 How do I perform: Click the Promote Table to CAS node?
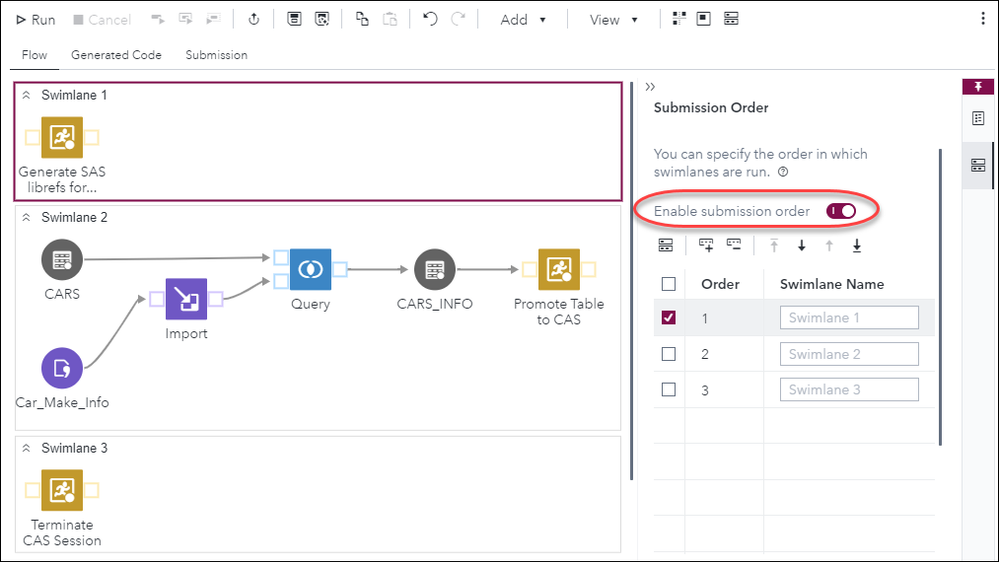pos(559,270)
